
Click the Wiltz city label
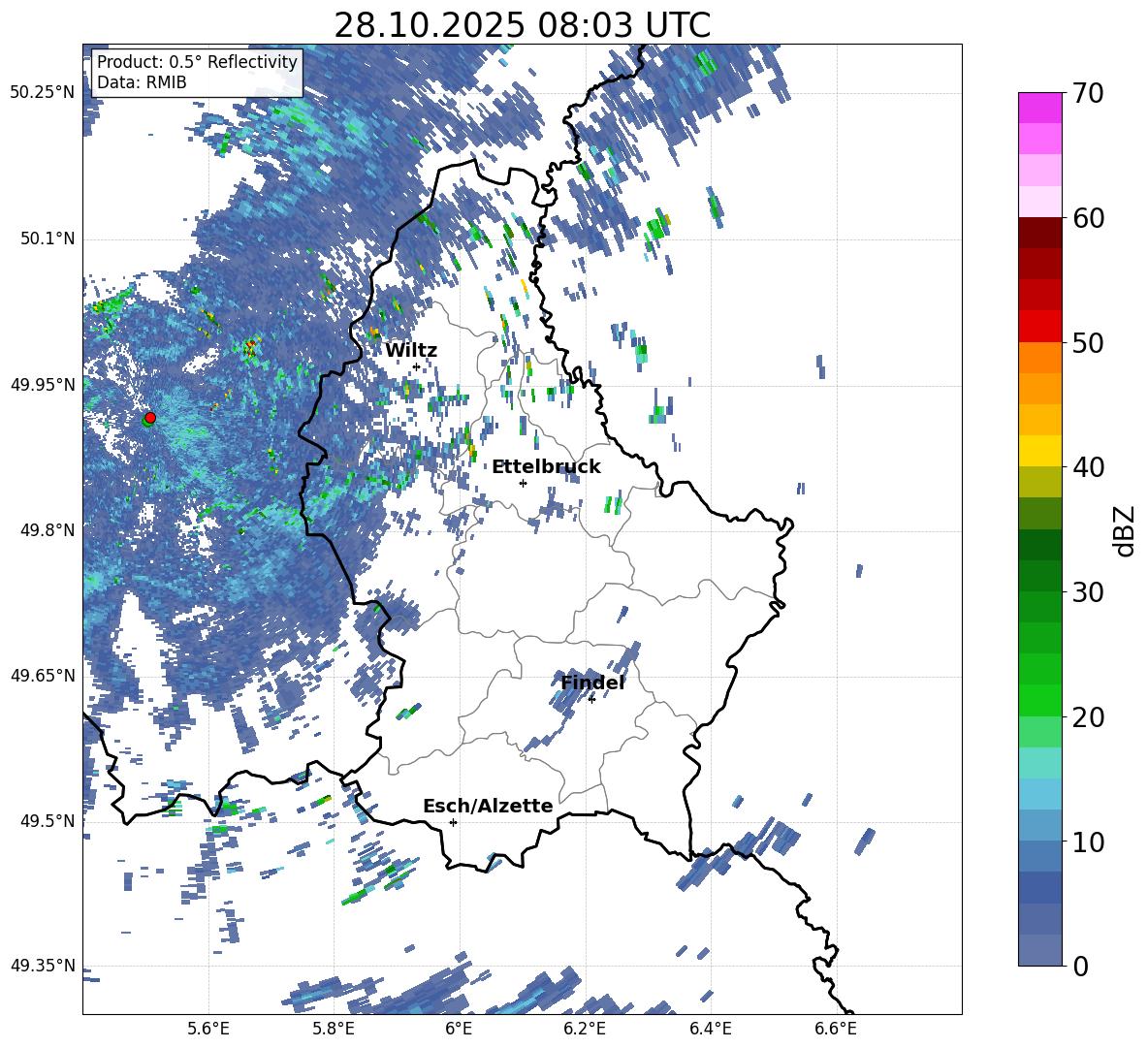point(411,351)
